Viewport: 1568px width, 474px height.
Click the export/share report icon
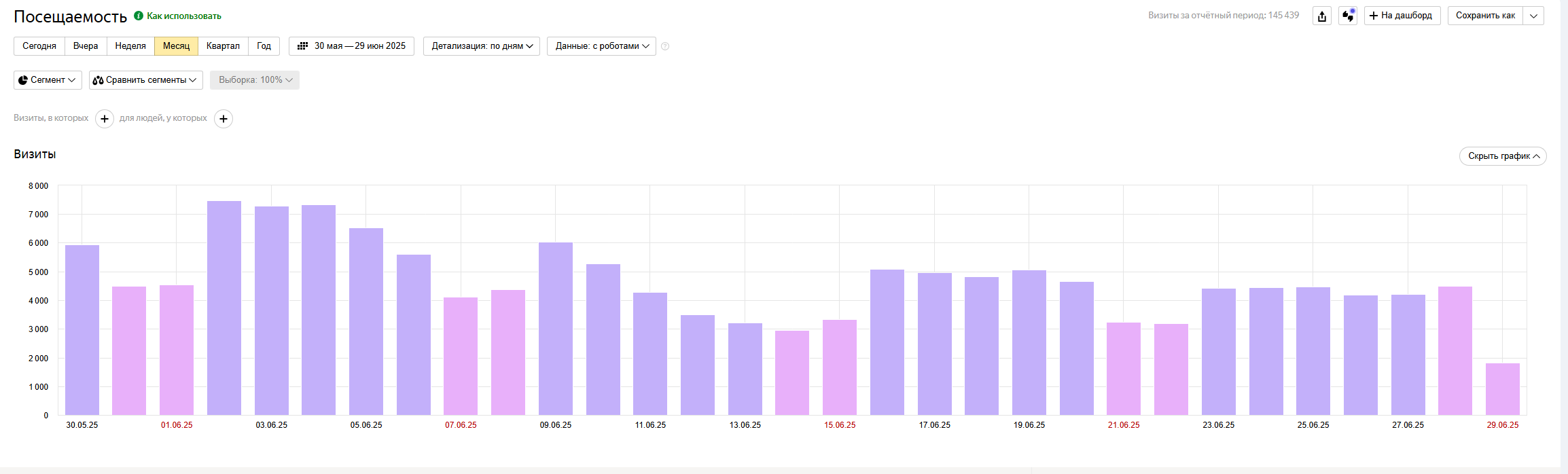tap(1321, 16)
